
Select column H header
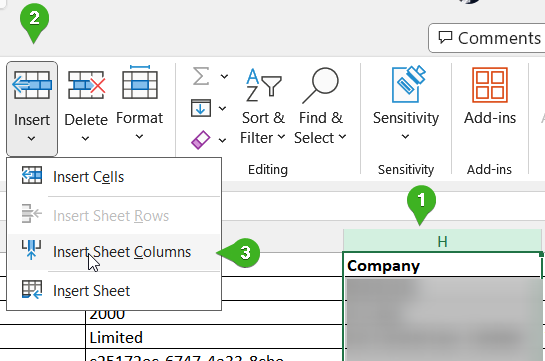click(x=442, y=241)
